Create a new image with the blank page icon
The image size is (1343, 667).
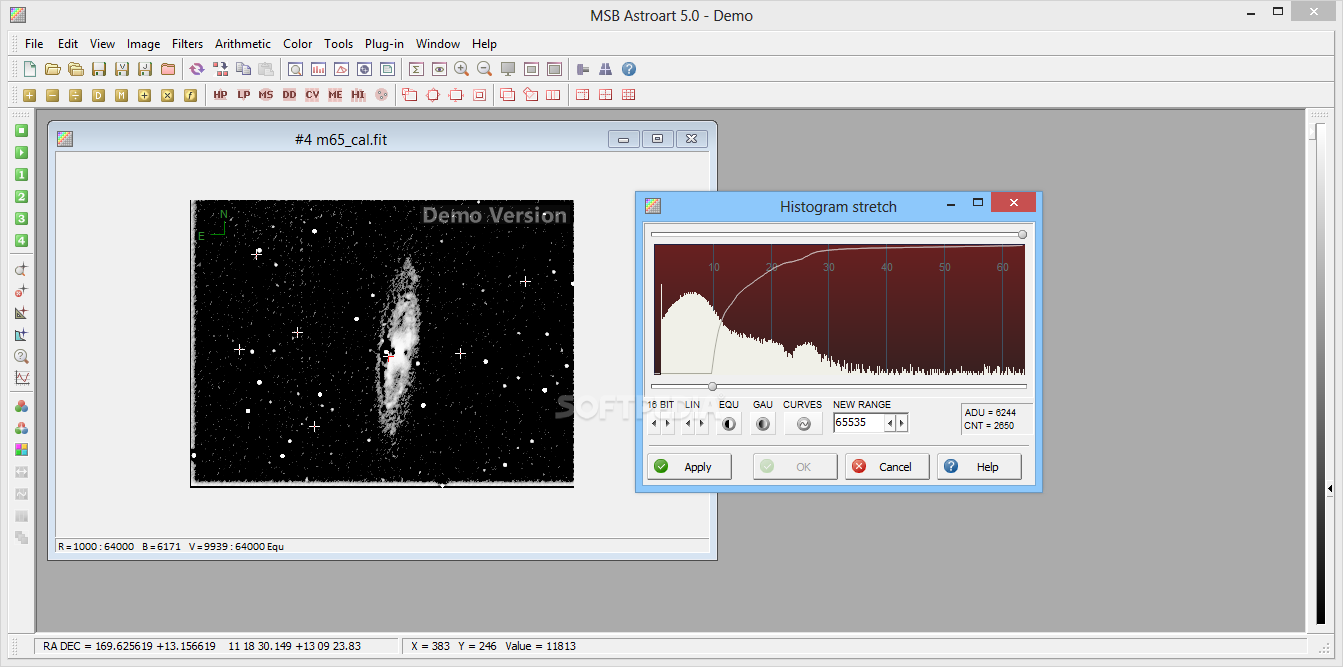[30, 69]
